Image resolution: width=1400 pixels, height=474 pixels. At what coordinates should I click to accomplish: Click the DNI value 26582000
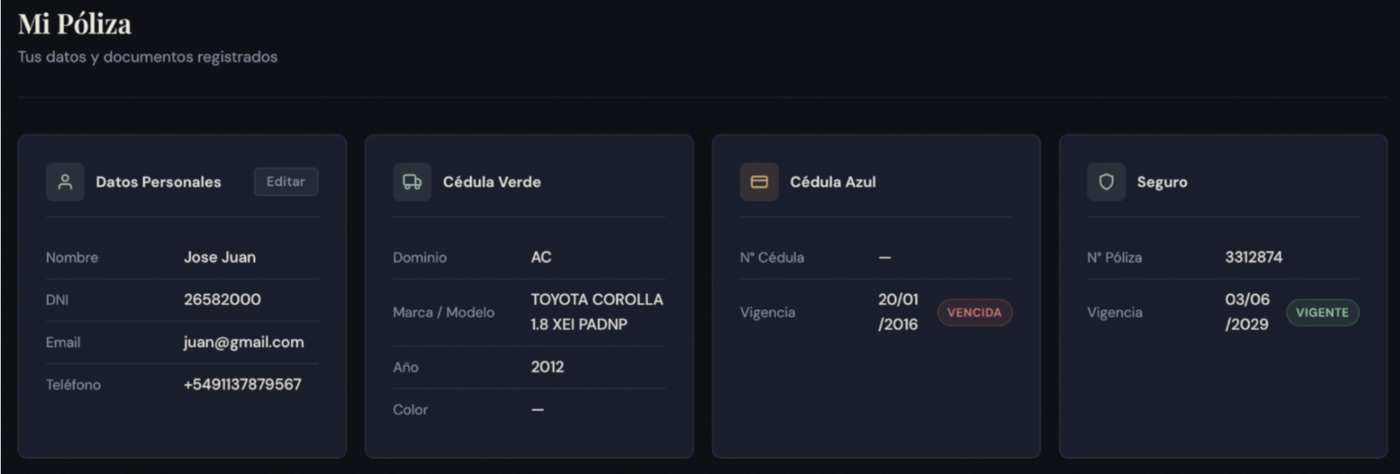tap(223, 300)
